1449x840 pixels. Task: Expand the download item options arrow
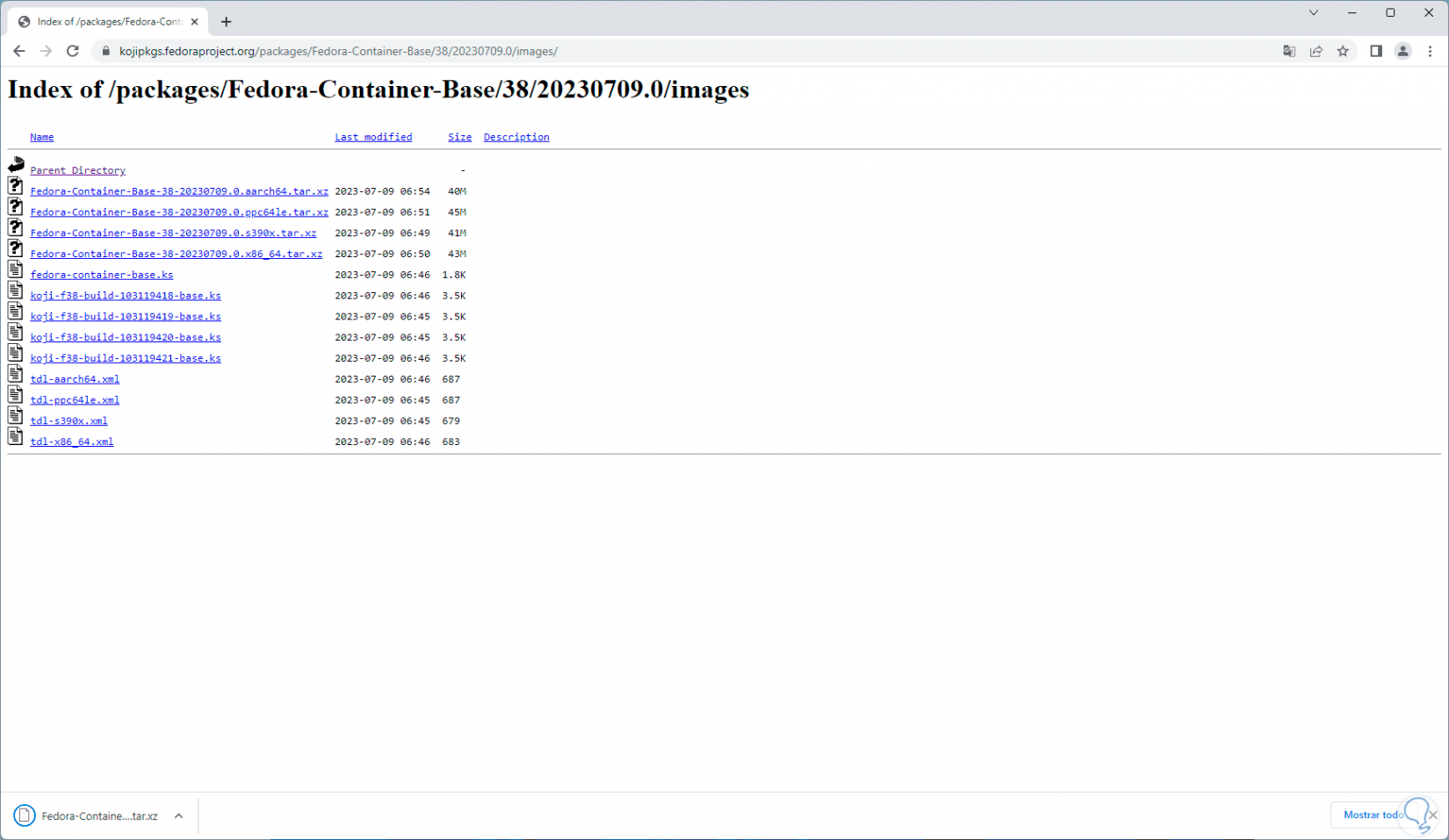tap(178, 816)
